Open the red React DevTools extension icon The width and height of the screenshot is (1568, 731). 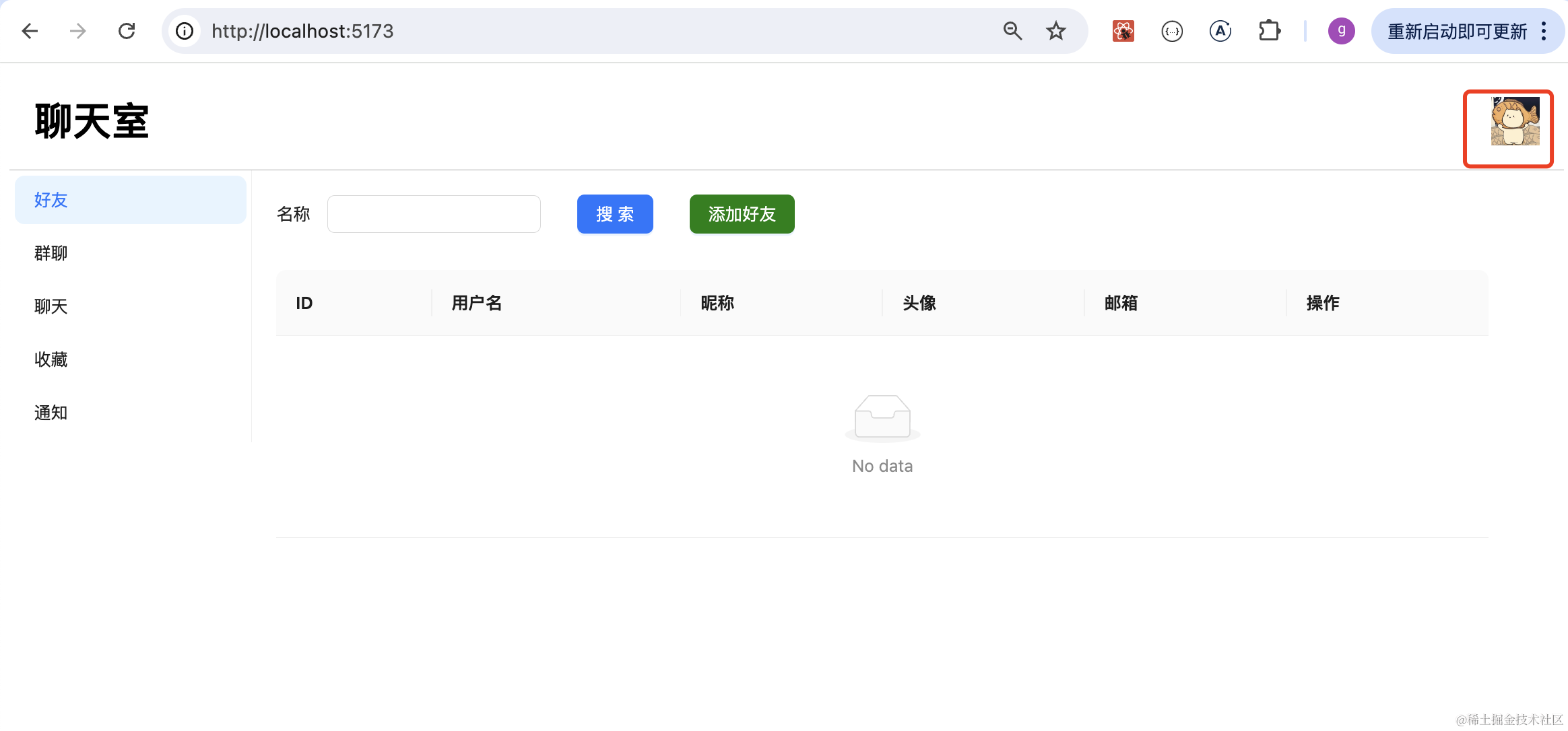[1123, 31]
